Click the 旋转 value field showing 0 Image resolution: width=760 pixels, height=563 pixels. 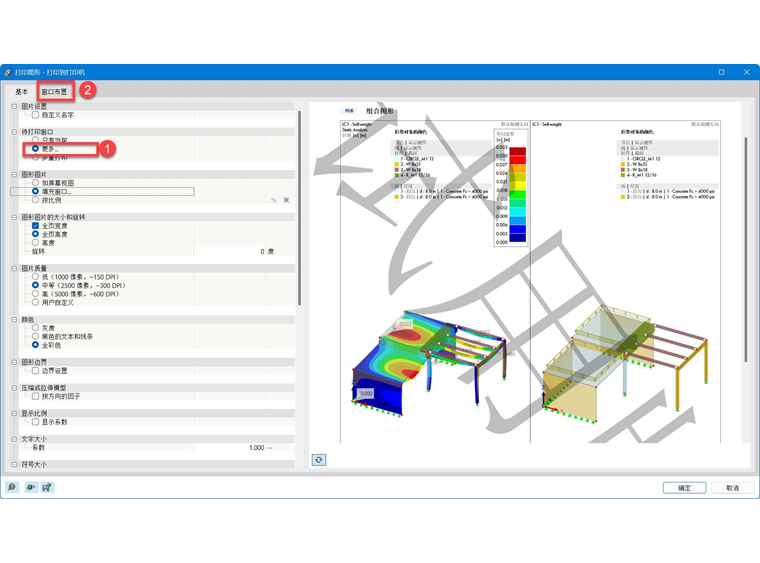[x=230, y=251]
